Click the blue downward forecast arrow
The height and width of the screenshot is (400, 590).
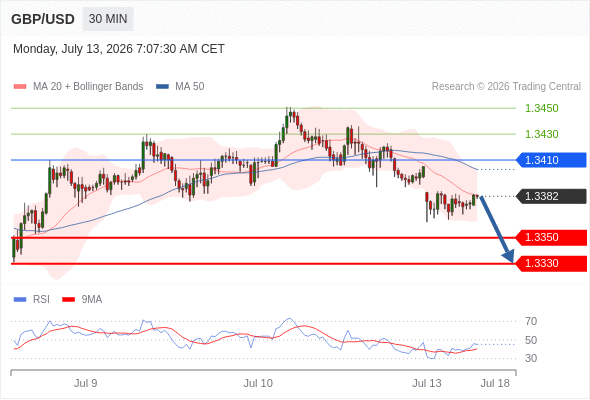tap(497, 229)
